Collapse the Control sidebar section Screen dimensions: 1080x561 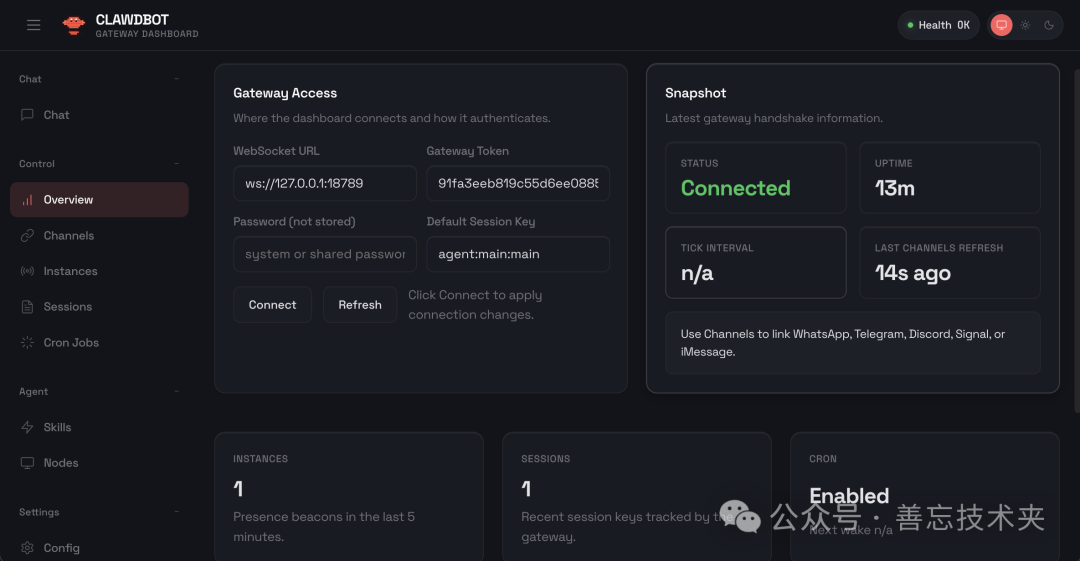[177, 164]
